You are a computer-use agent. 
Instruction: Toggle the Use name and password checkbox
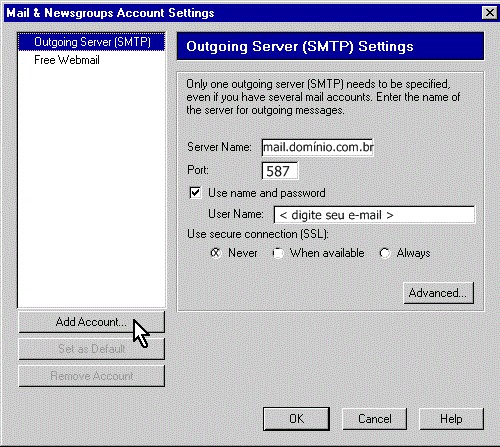195,193
